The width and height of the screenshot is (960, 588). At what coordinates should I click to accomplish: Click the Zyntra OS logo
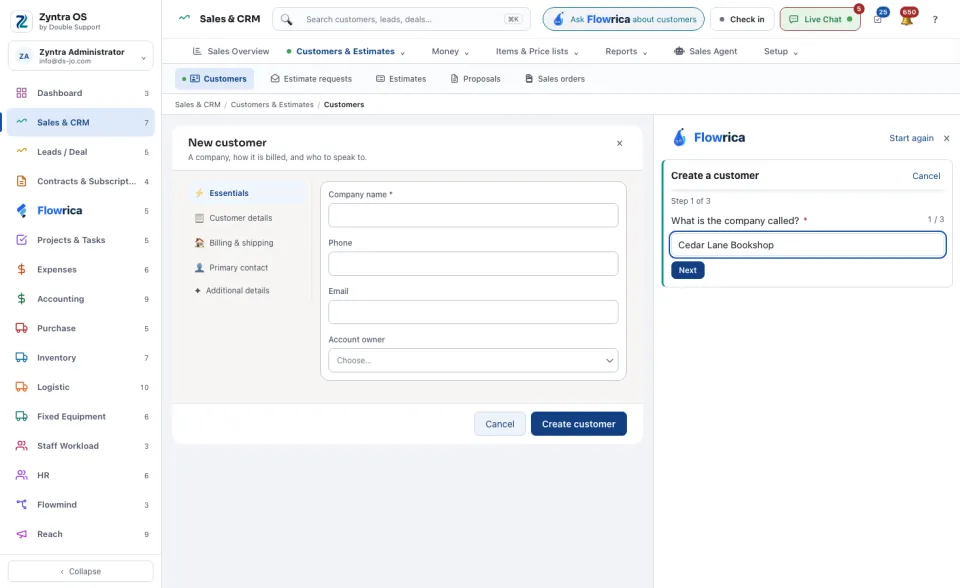21,21
